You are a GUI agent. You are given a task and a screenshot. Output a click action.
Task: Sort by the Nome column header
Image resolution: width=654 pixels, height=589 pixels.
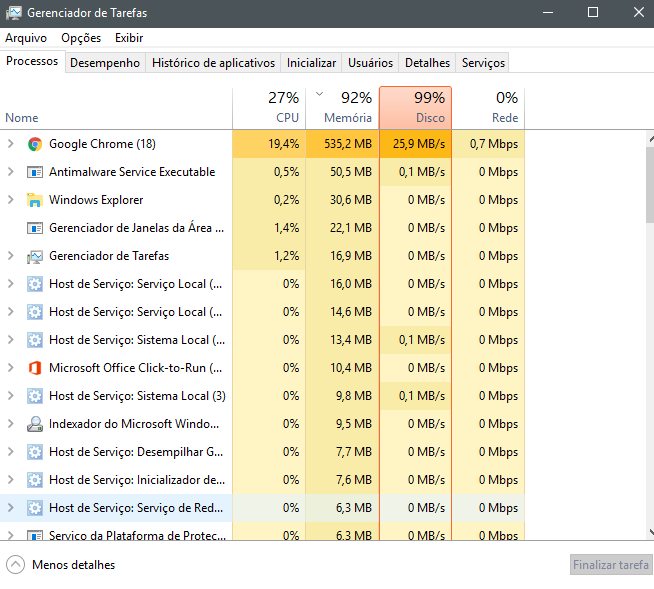[x=116, y=108]
